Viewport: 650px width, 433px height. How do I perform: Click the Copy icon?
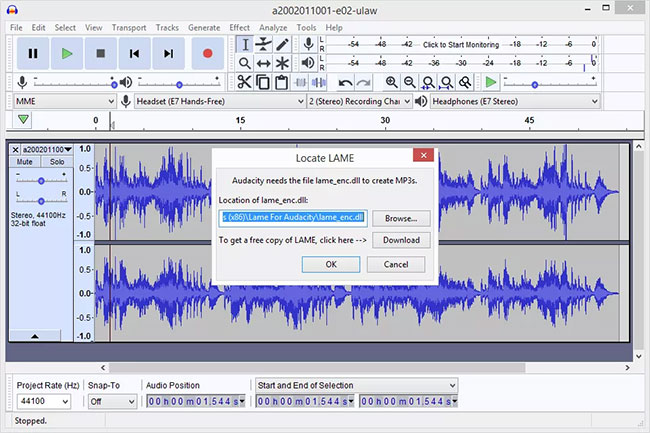pyautogui.click(x=263, y=82)
